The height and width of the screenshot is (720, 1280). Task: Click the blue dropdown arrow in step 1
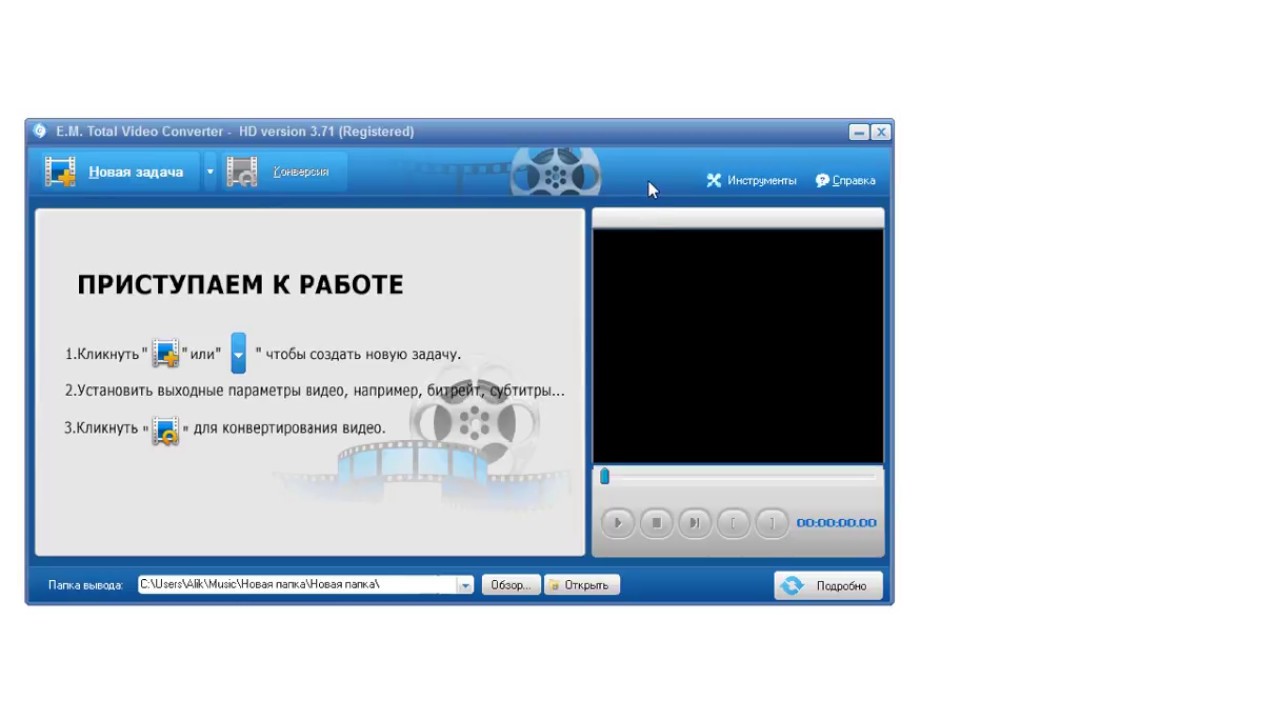pyautogui.click(x=238, y=353)
